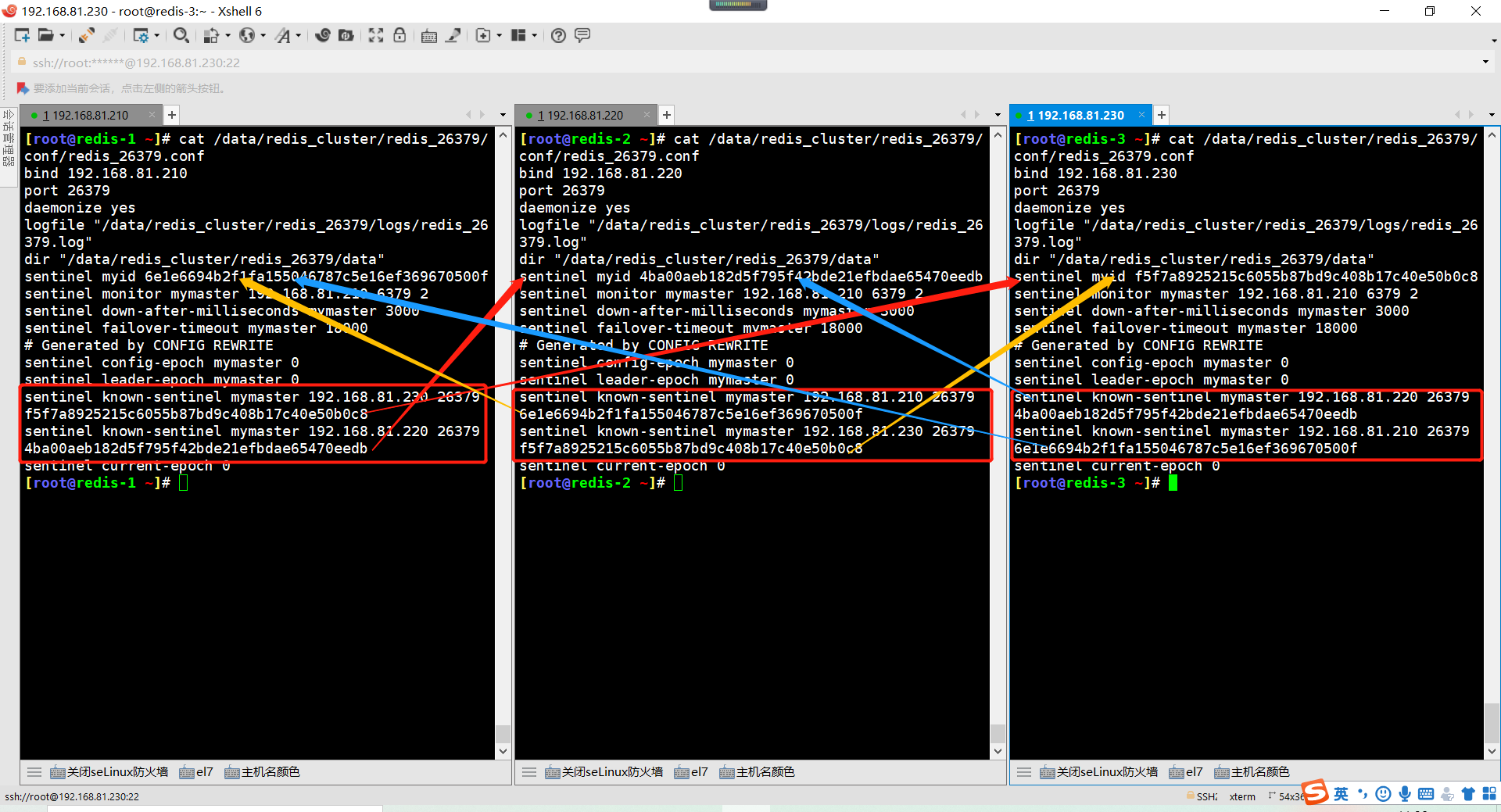Close the 192.168.81.210 tab

coord(152,115)
